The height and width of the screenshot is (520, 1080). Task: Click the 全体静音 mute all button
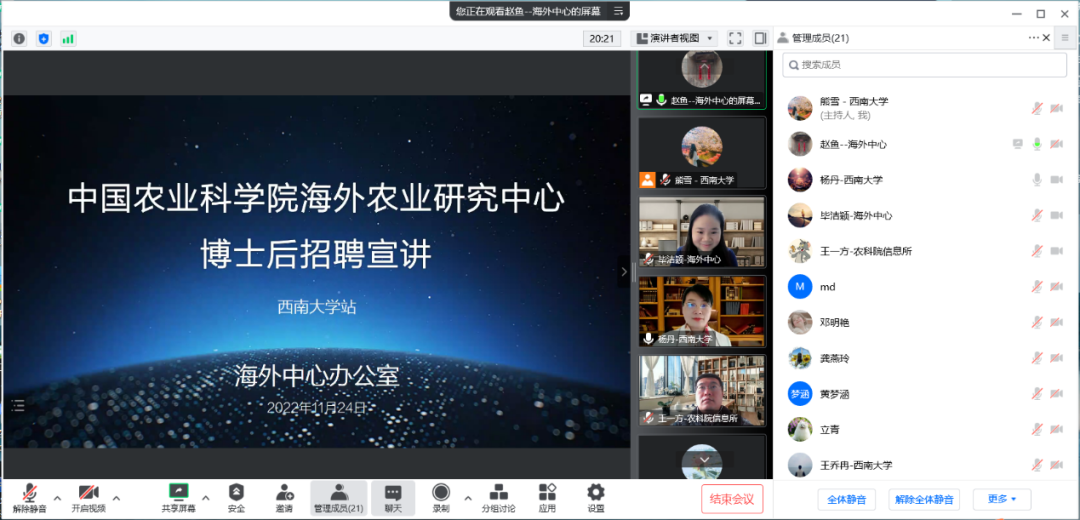point(848,499)
